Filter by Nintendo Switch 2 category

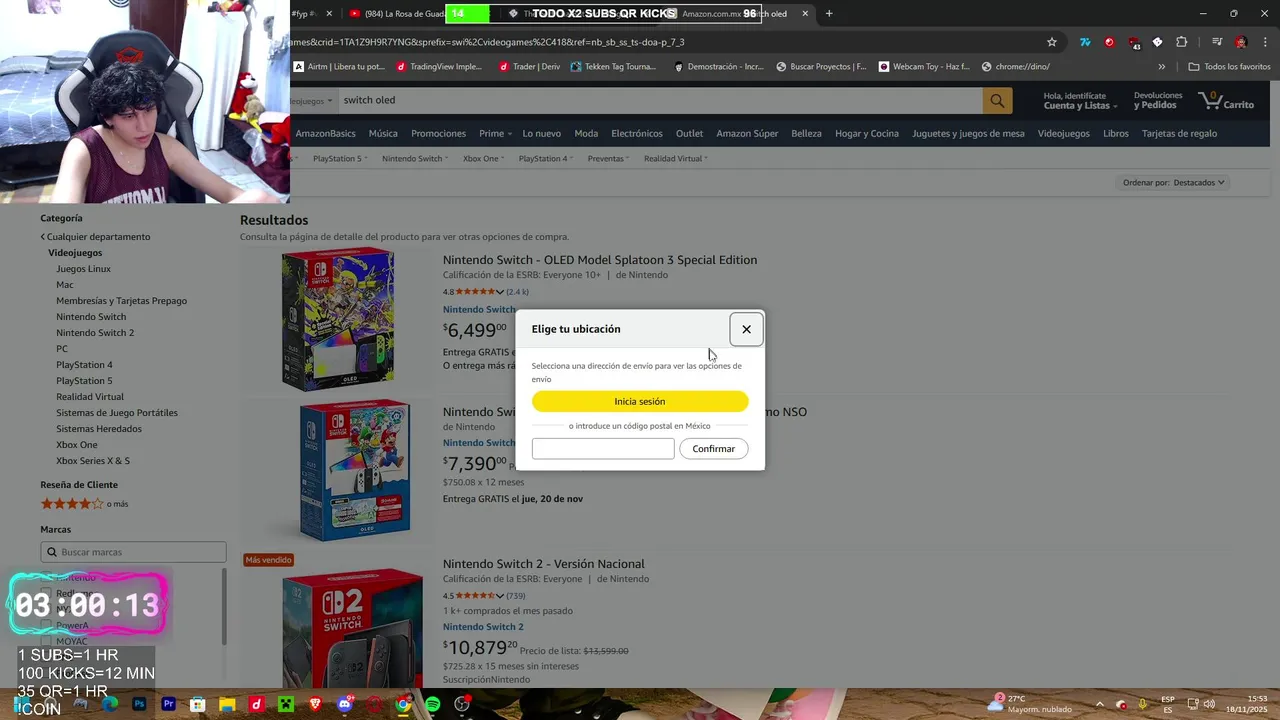coord(95,333)
